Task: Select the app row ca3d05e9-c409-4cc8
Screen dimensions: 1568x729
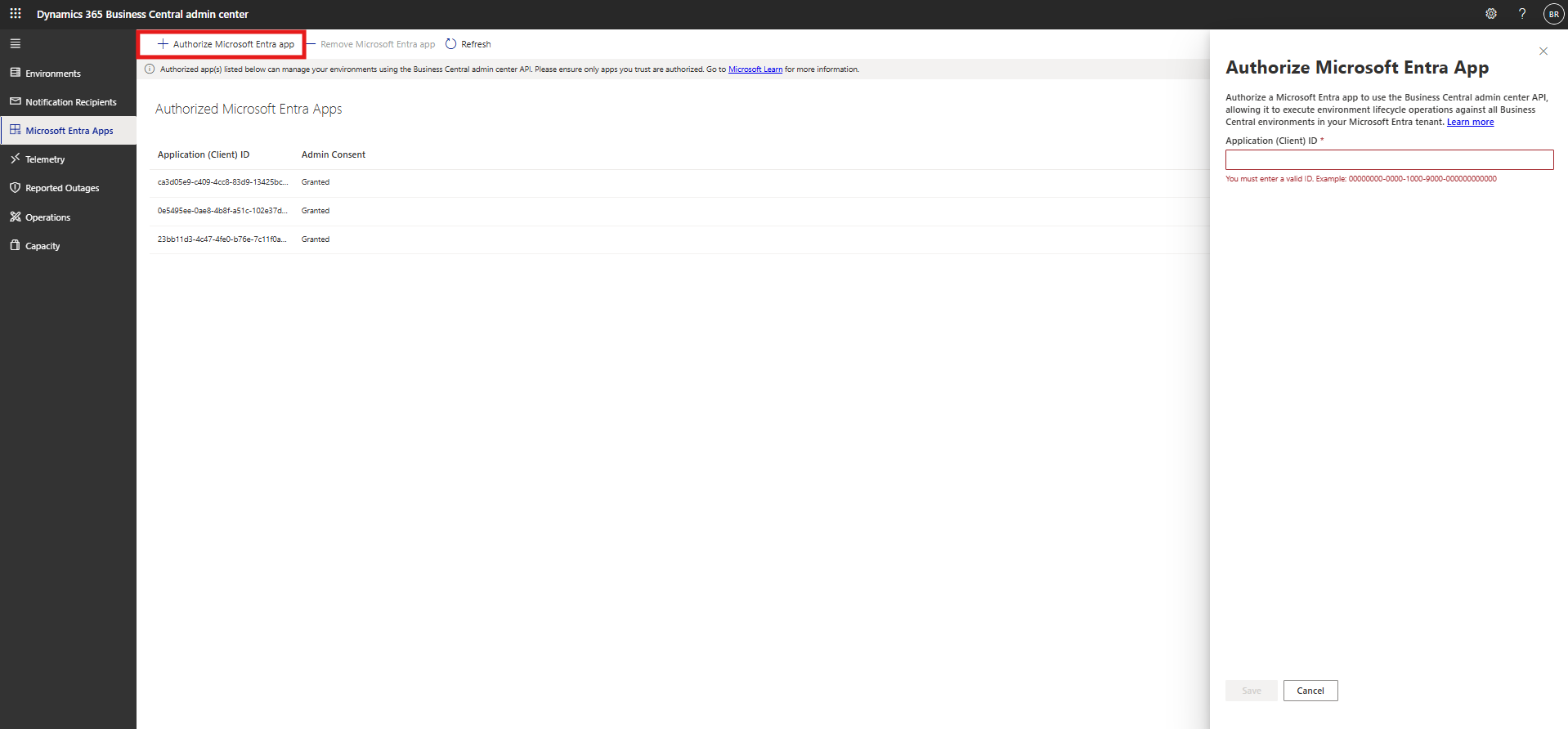Action: [x=679, y=182]
